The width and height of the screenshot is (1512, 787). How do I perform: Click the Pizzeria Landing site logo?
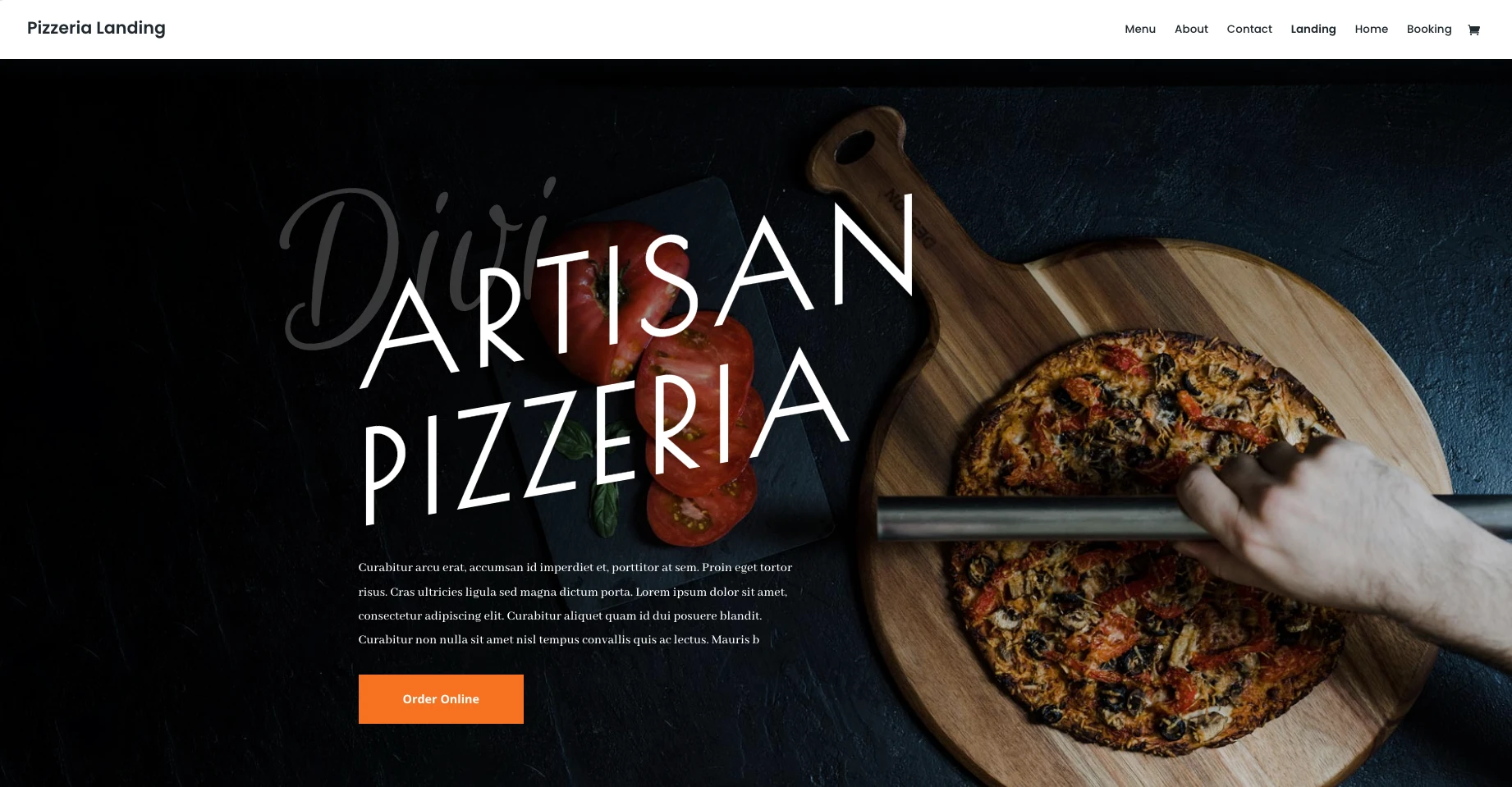pyautogui.click(x=96, y=29)
